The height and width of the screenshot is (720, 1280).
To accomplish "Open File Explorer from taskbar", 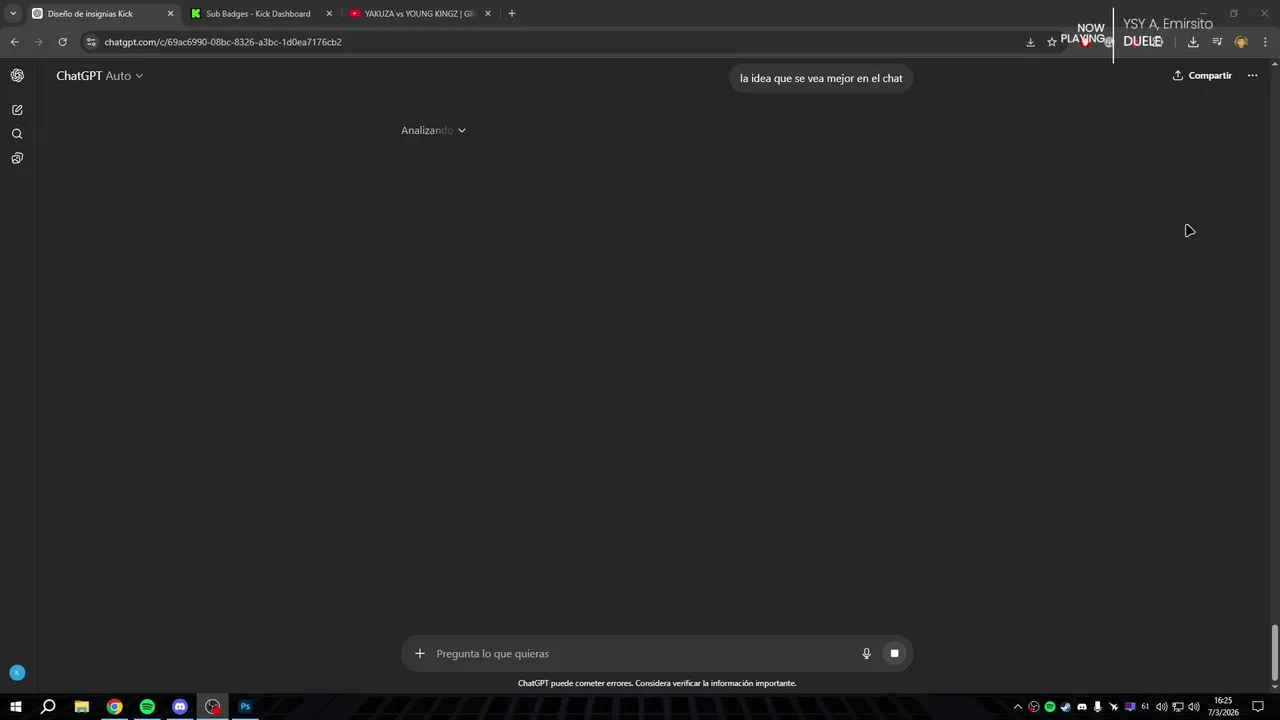I will coord(82,707).
